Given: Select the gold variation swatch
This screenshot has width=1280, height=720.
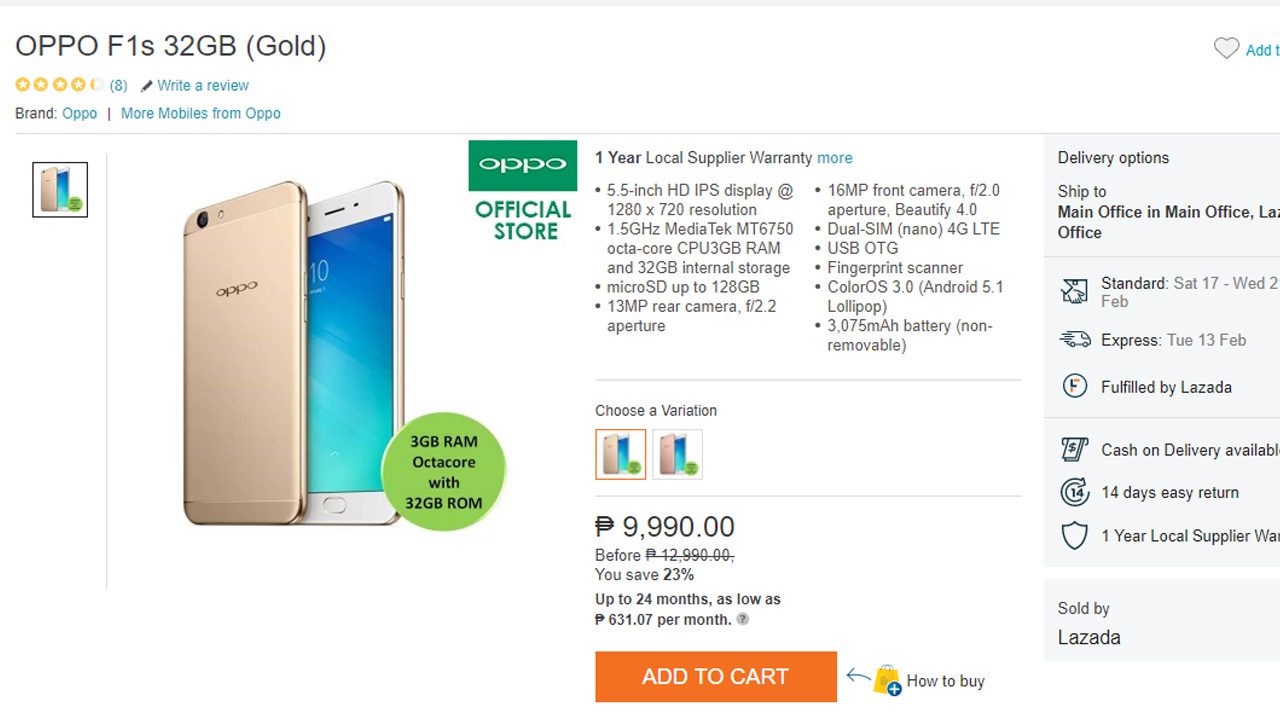Looking at the screenshot, I should coord(620,453).
